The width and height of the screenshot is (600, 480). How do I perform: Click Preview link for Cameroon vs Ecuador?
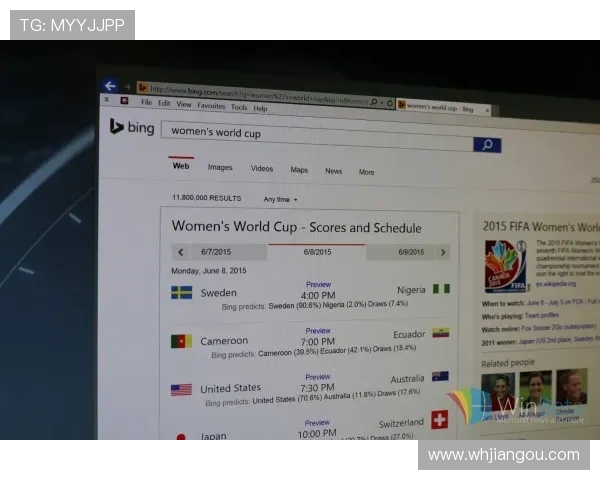pyautogui.click(x=318, y=330)
